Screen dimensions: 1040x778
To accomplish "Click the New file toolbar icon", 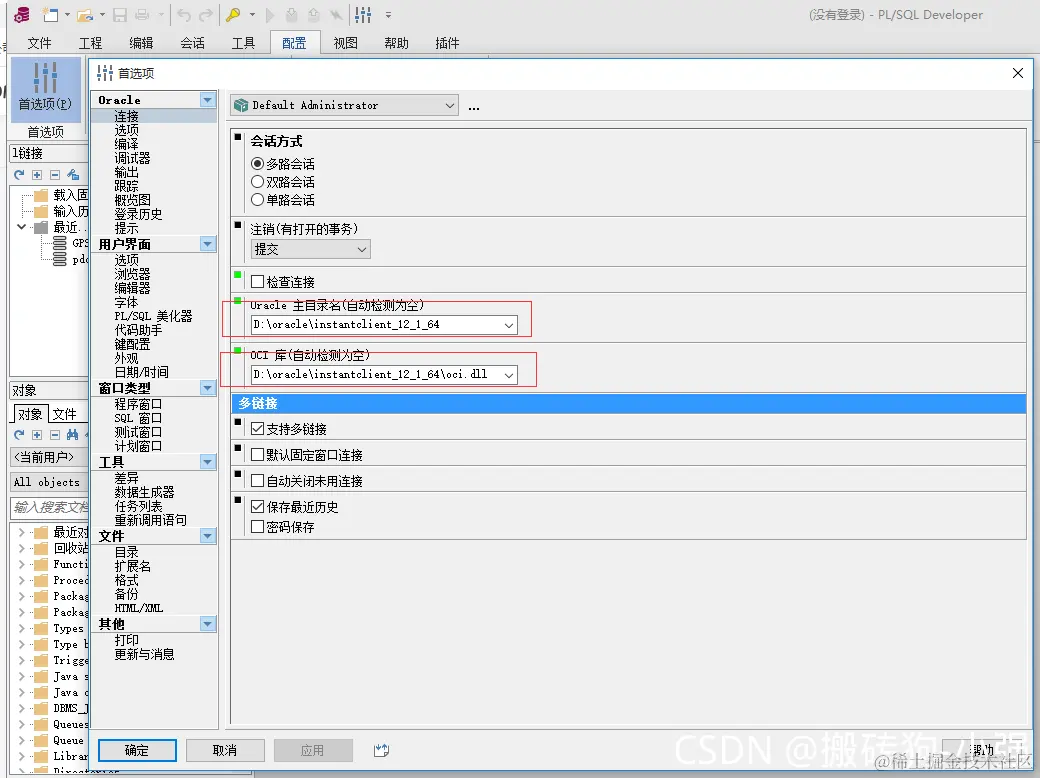I will pyautogui.click(x=50, y=14).
